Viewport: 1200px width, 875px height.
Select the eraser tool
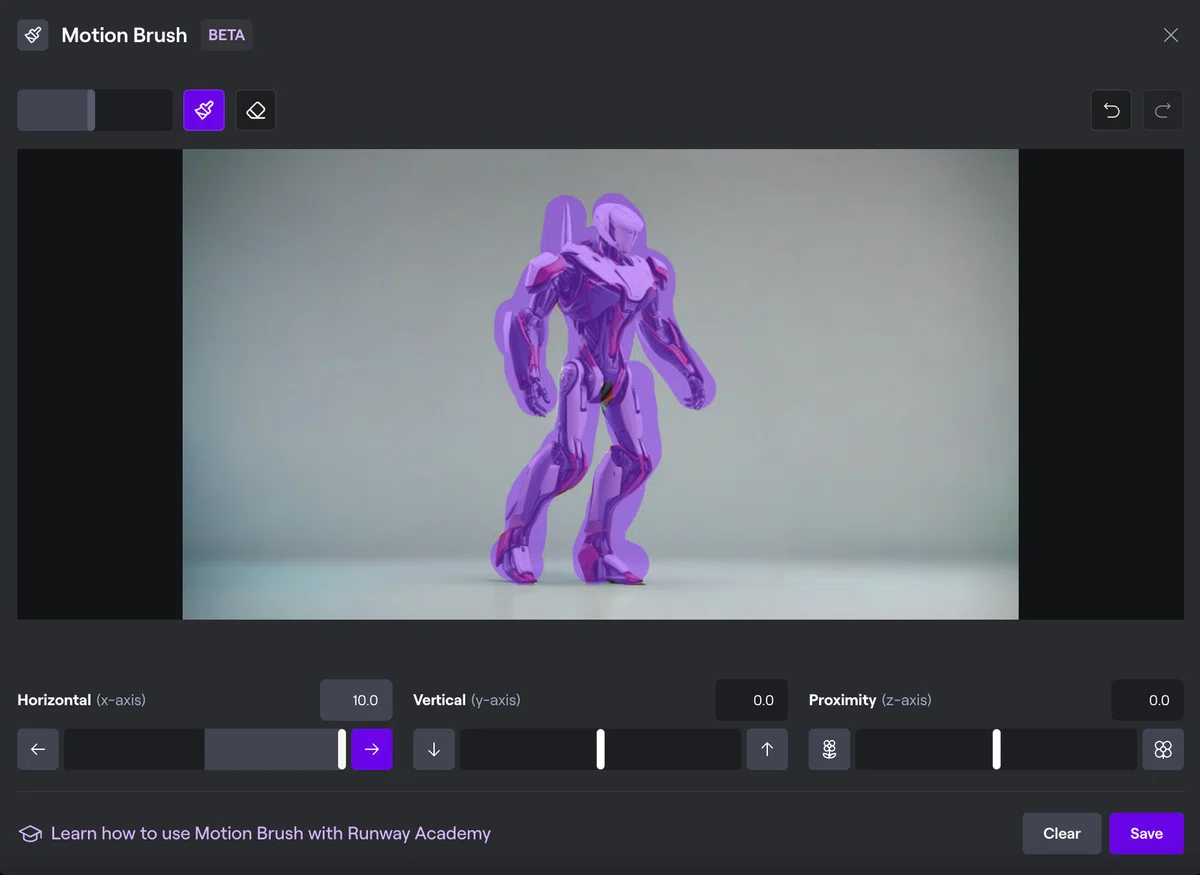click(x=256, y=110)
